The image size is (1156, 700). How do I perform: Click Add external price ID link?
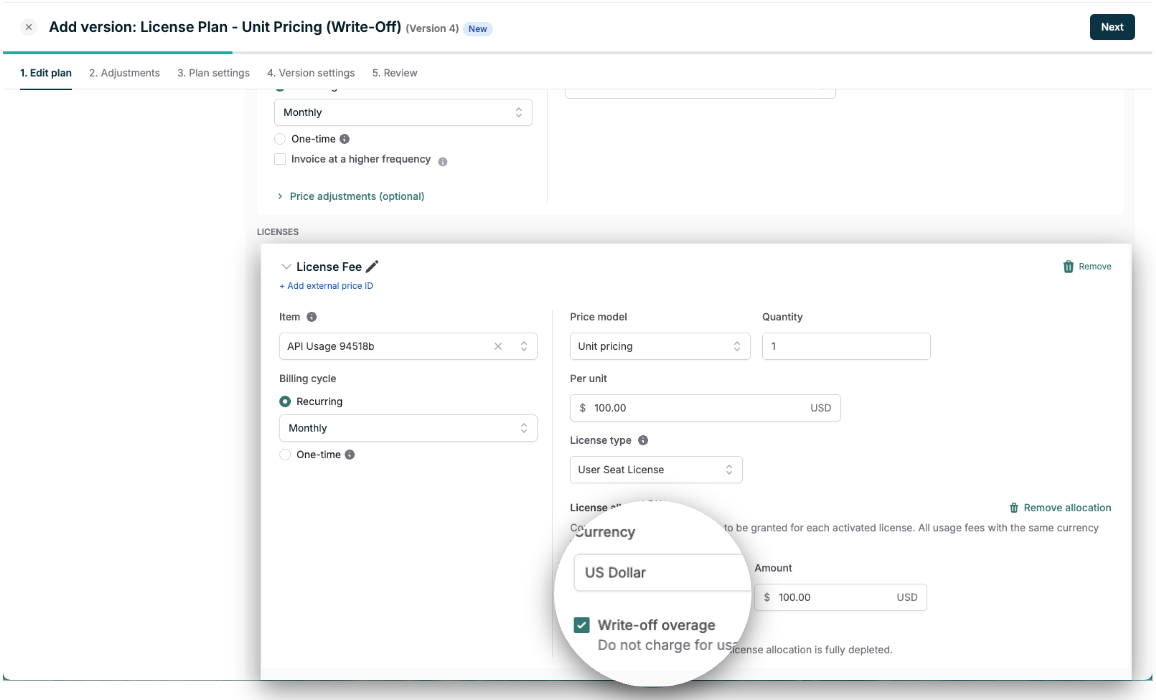coord(326,286)
